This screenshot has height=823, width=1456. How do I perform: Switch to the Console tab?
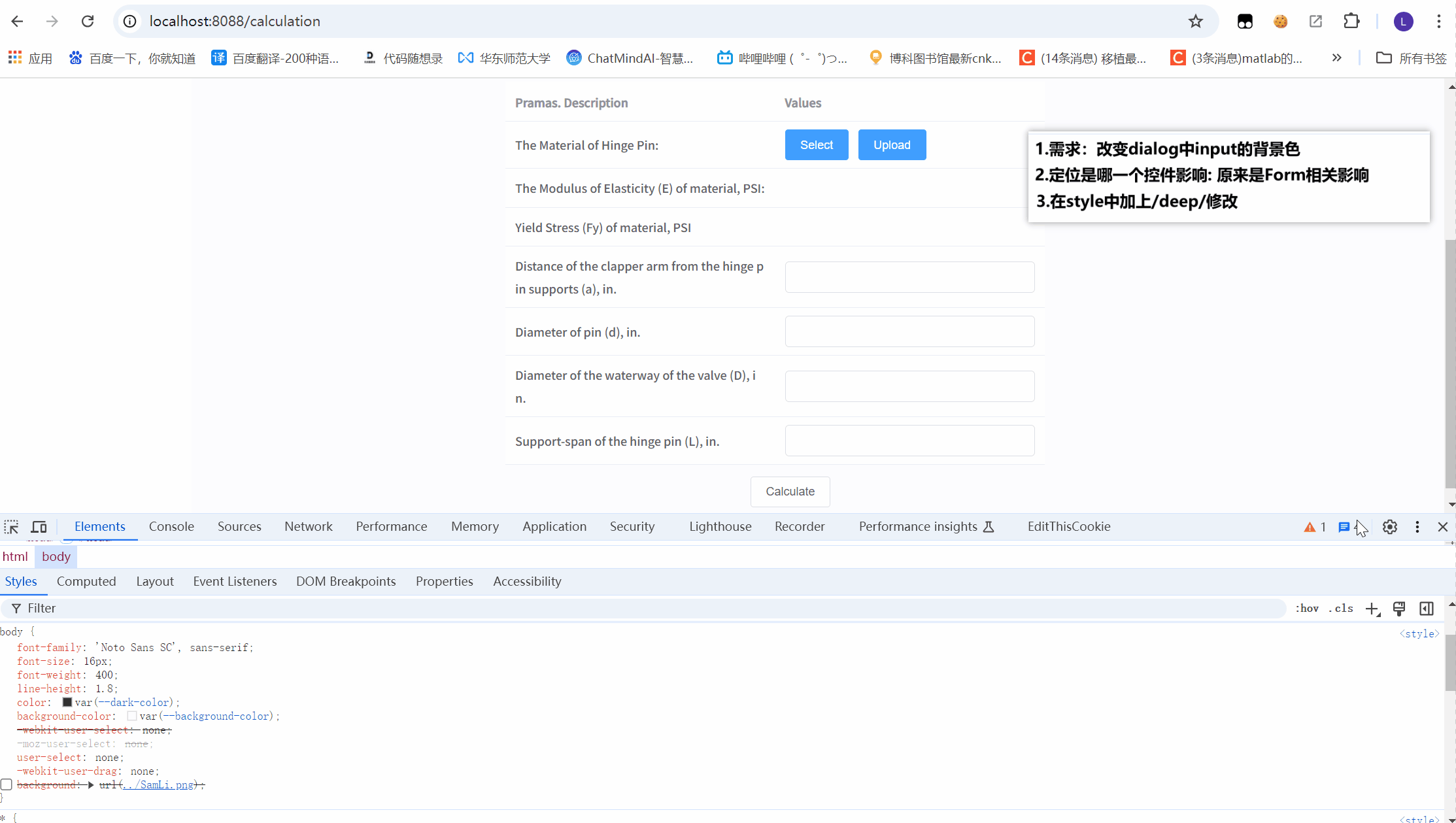pos(171,527)
